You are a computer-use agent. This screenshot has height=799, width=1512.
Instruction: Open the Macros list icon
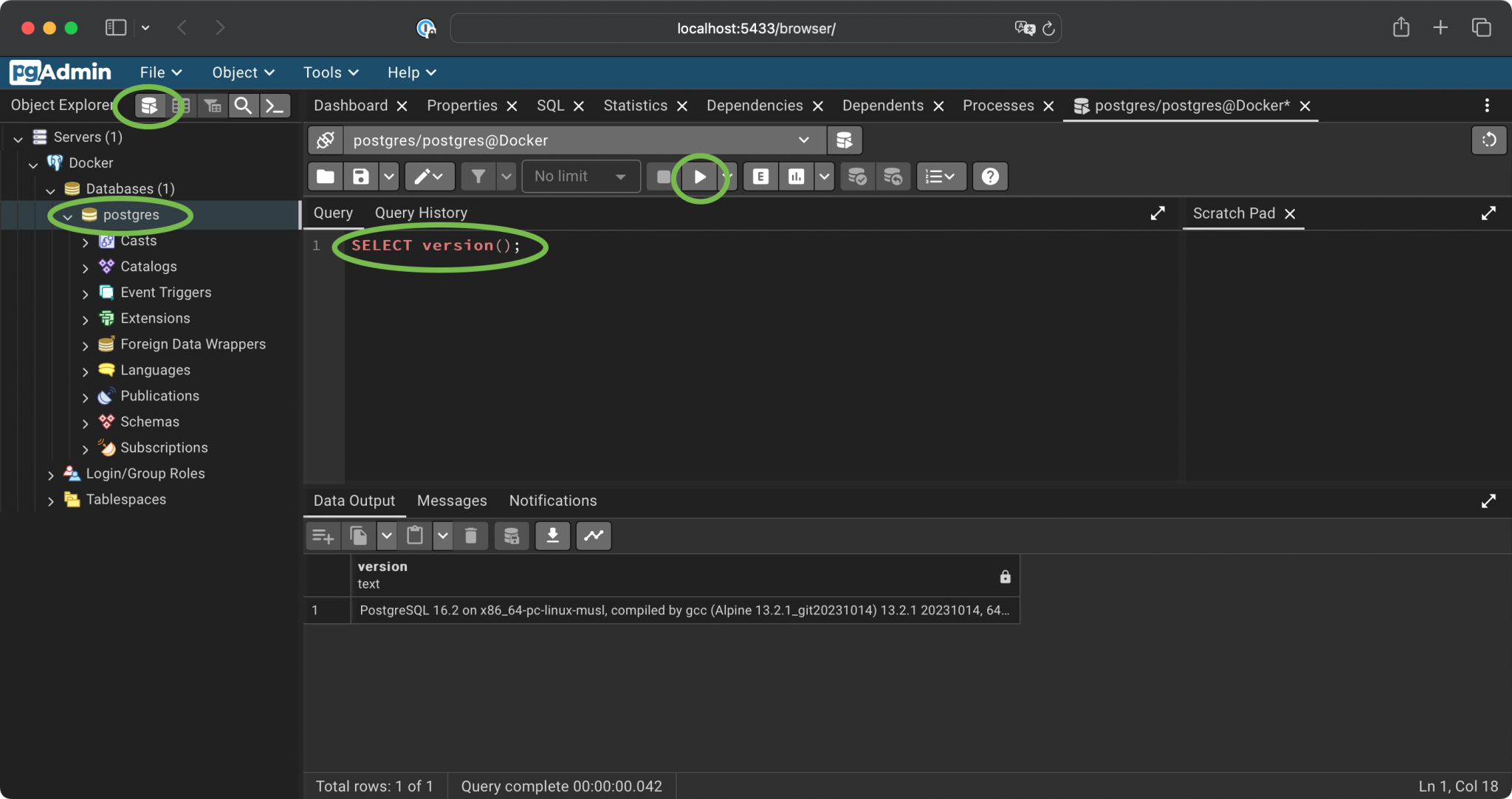(941, 176)
